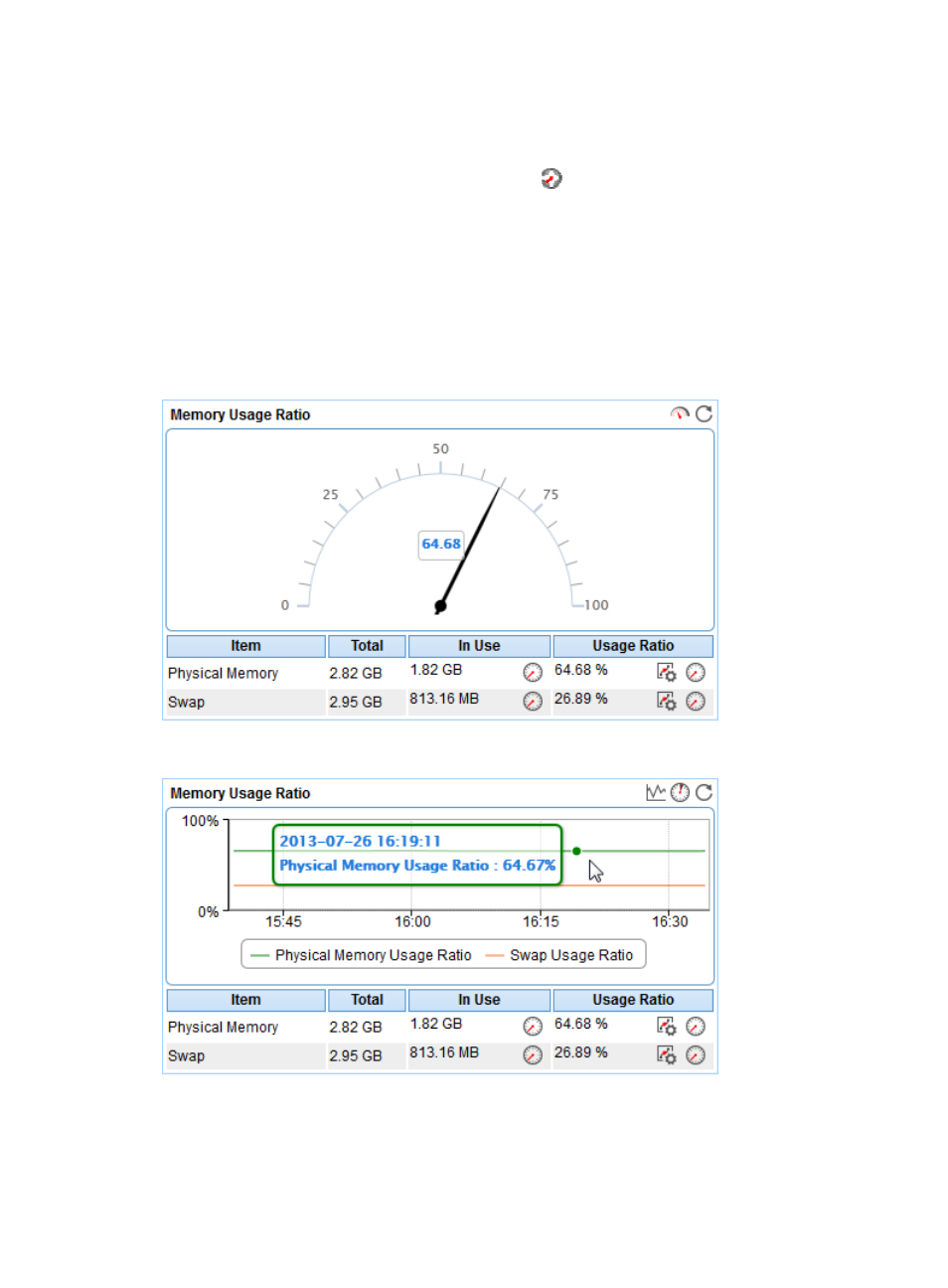Screen dimensions: 948x1288
Task: Click gauge view icon in upper panel header
Action: click(x=680, y=413)
